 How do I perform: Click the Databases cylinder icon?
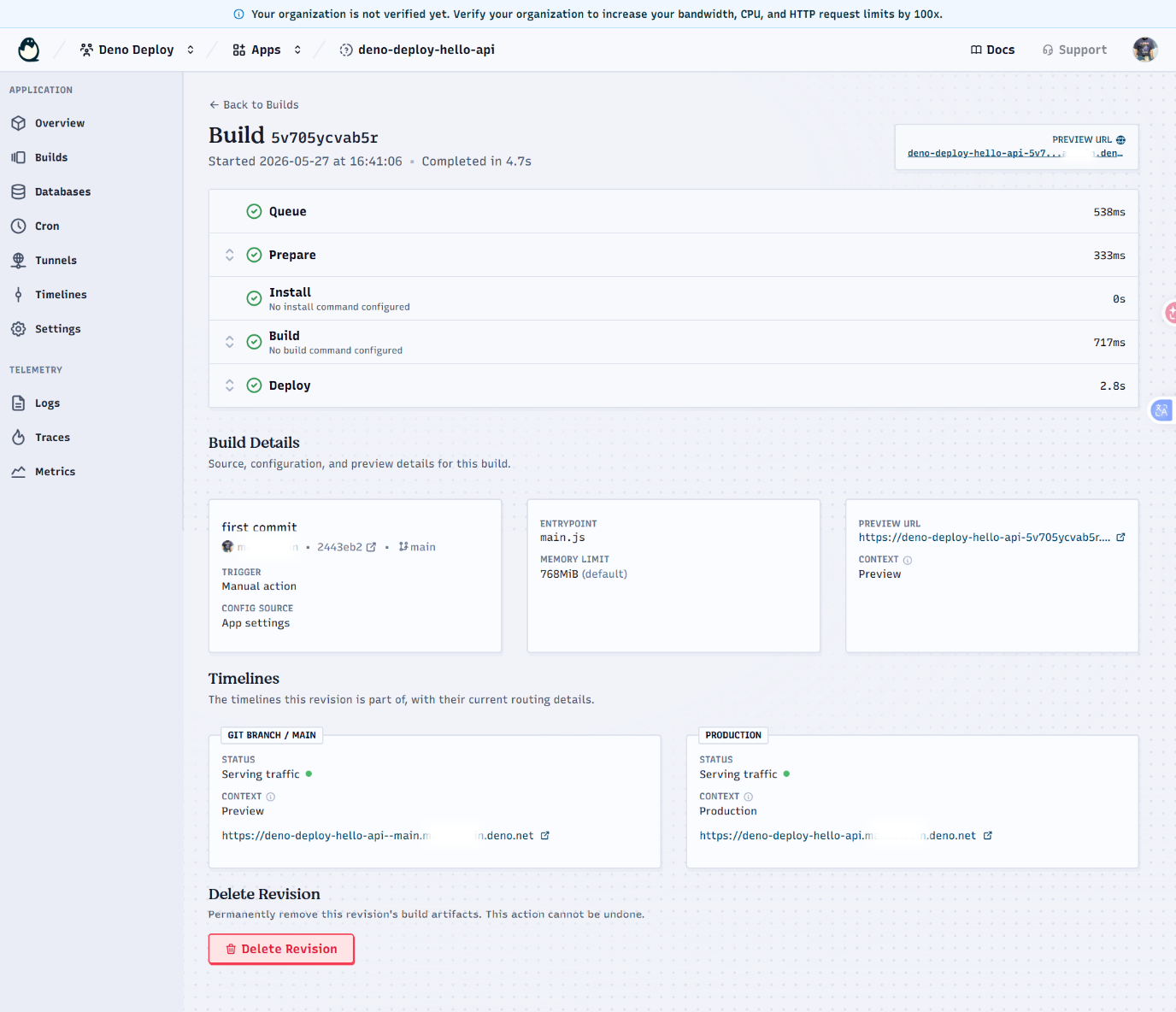[x=18, y=191]
